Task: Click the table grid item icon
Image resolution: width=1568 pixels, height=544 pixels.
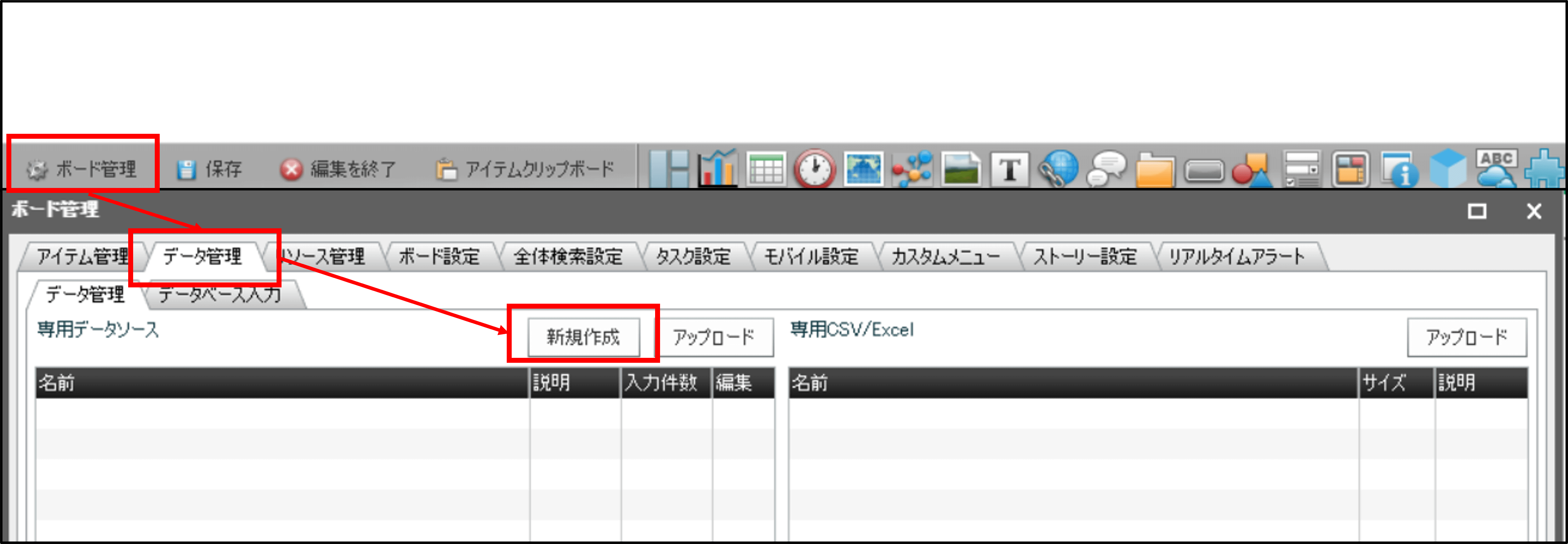Action: click(766, 168)
